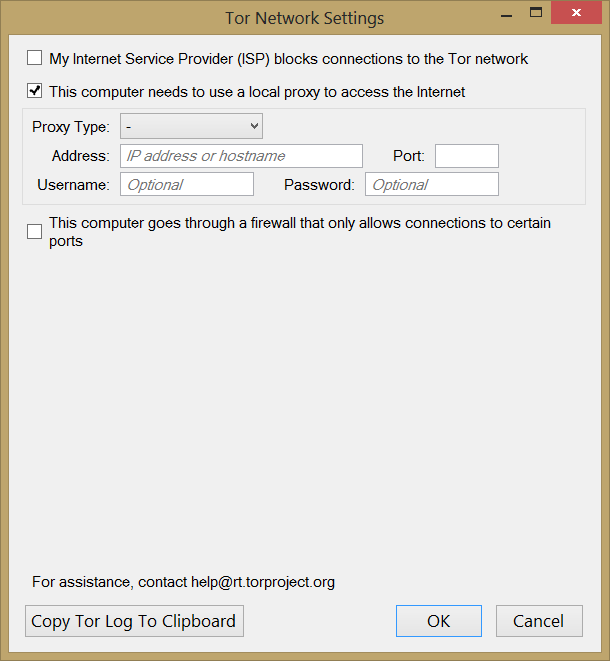Image resolution: width=610 pixels, height=661 pixels.
Task: Enable the ISP blocks Tor connections checkbox
Action: point(35,59)
